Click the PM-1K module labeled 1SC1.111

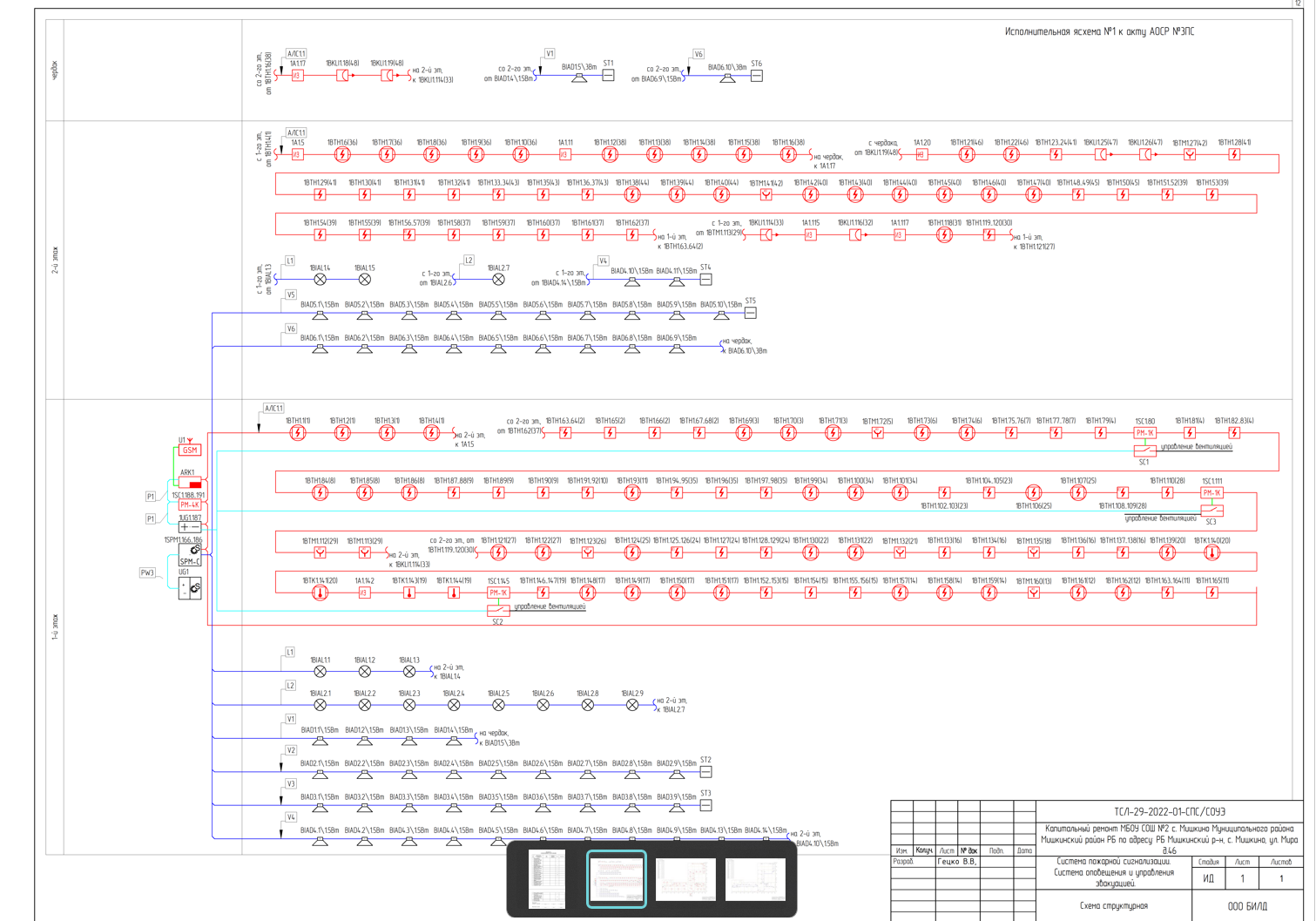pyautogui.click(x=1211, y=492)
